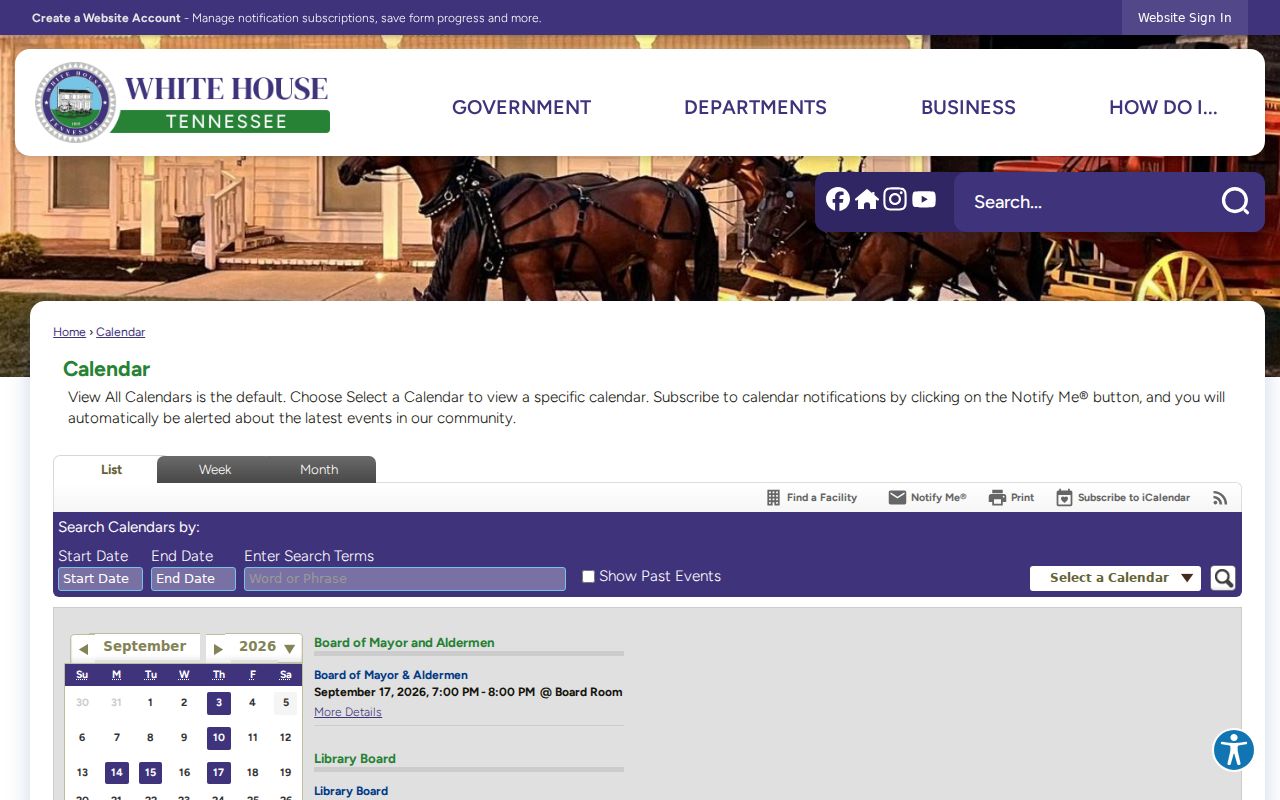Click Website Sign In button
The image size is (1280, 800).
[1185, 17]
